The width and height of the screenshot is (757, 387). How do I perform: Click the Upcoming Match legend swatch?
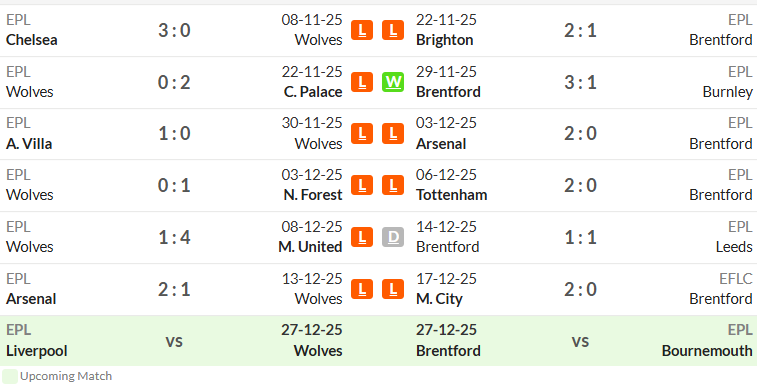tap(10, 376)
